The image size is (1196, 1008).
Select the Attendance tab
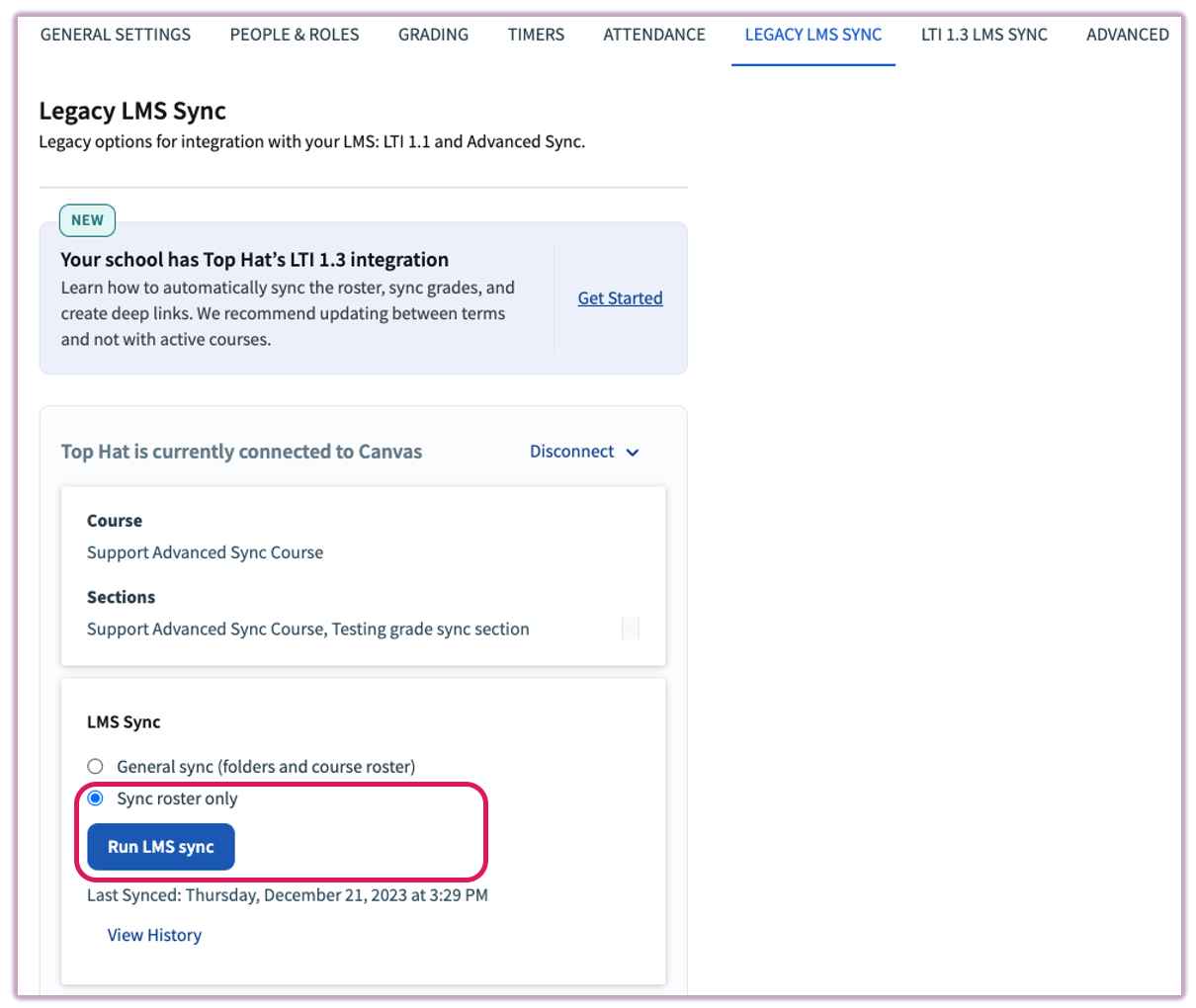point(654,35)
